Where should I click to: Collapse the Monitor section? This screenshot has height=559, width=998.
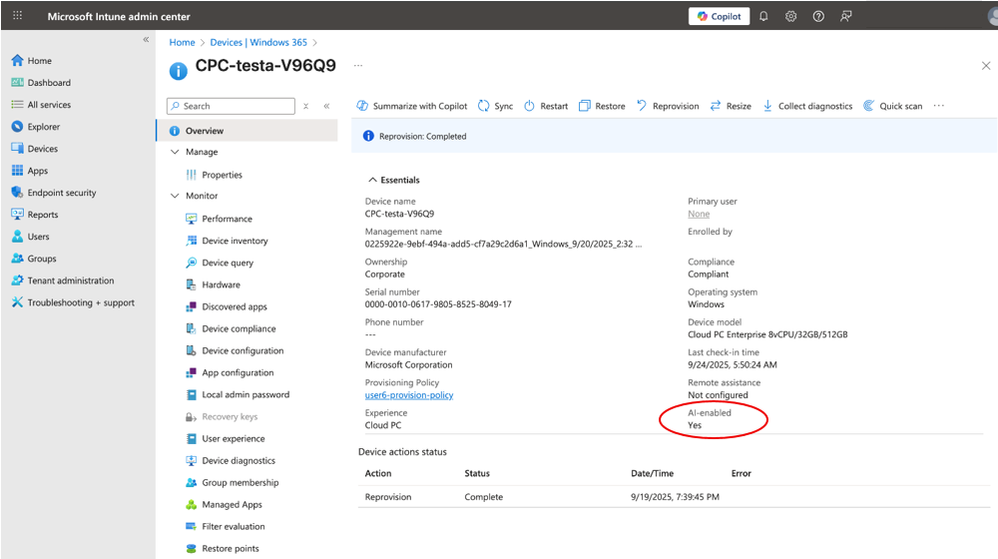[x=174, y=195]
